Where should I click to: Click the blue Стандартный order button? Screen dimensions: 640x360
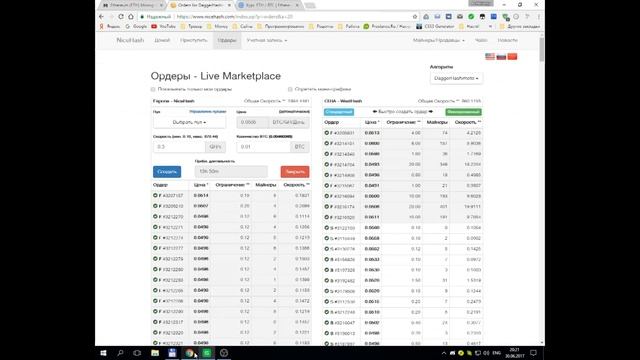[339, 112]
